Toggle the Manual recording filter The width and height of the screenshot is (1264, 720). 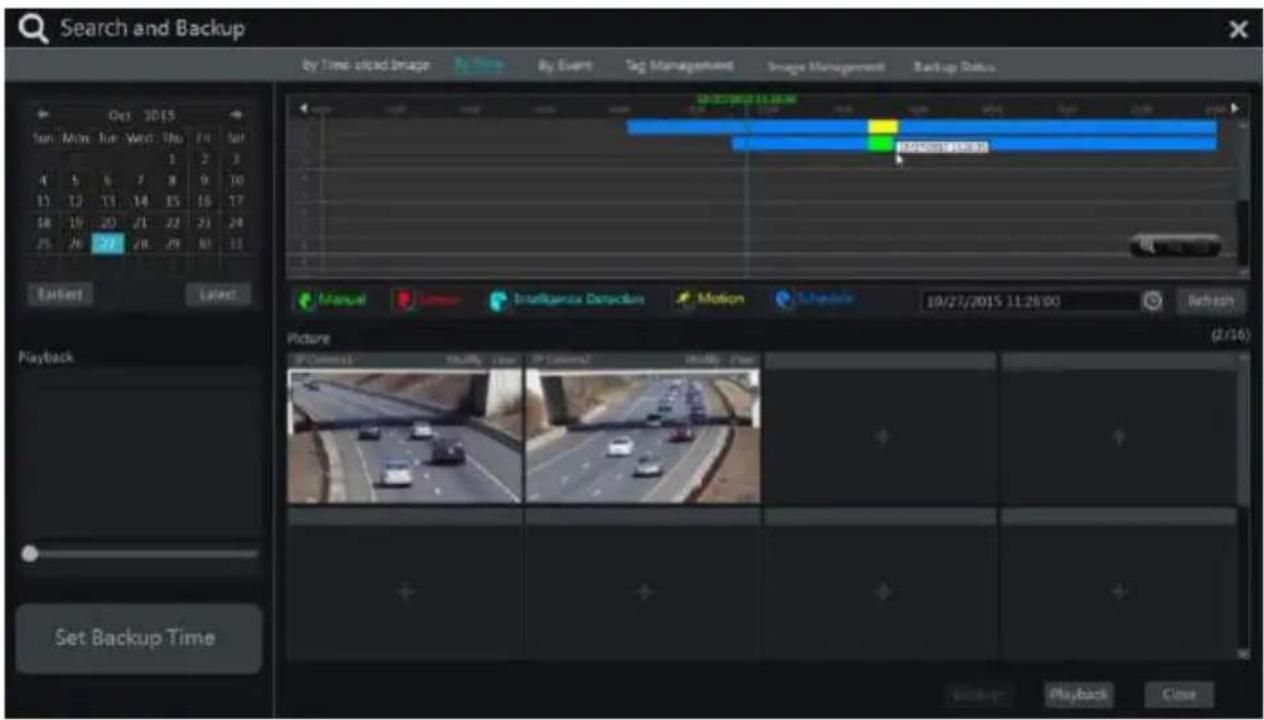[332, 300]
